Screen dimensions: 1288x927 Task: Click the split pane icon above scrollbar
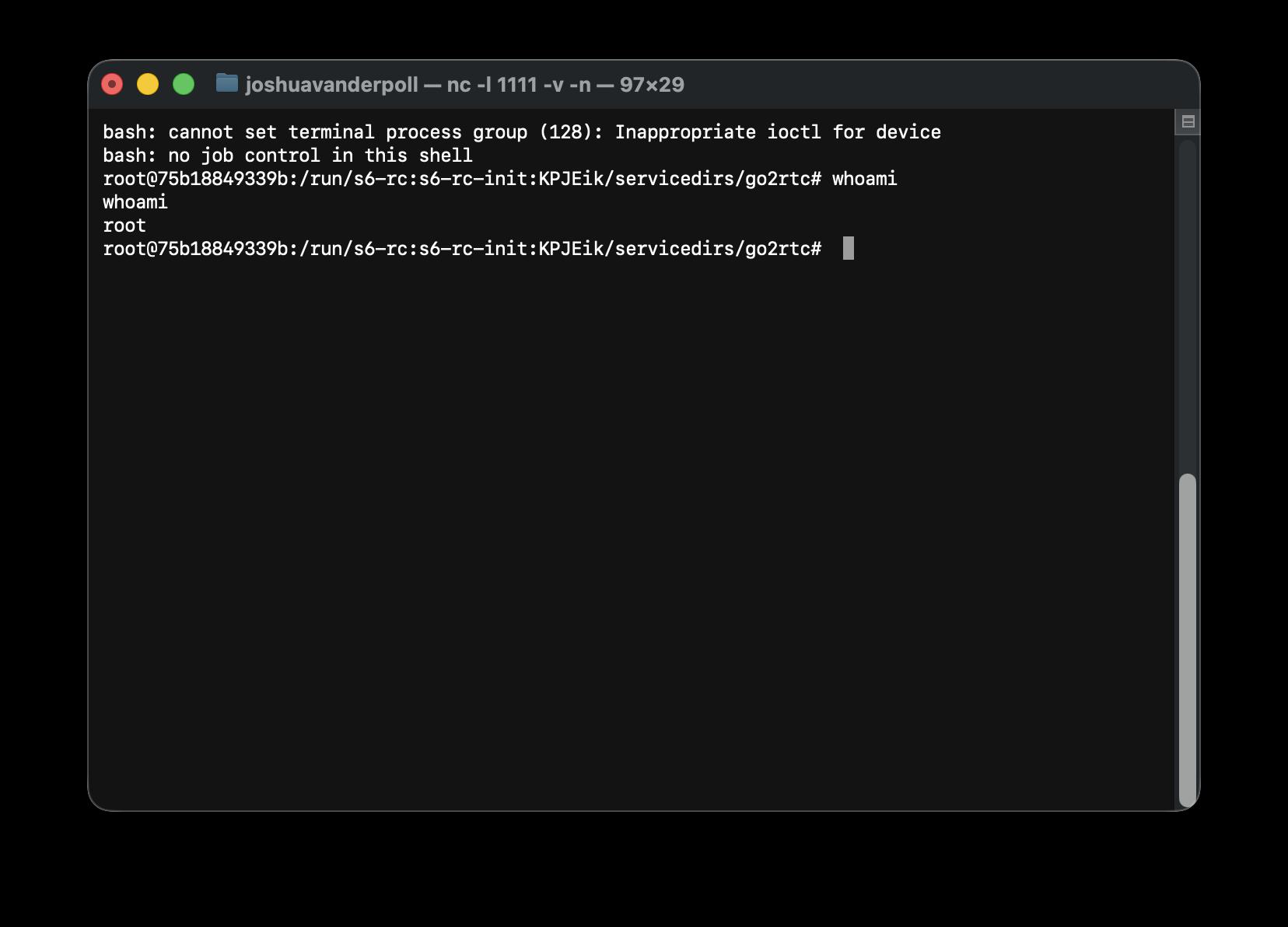pos(1188,121)
